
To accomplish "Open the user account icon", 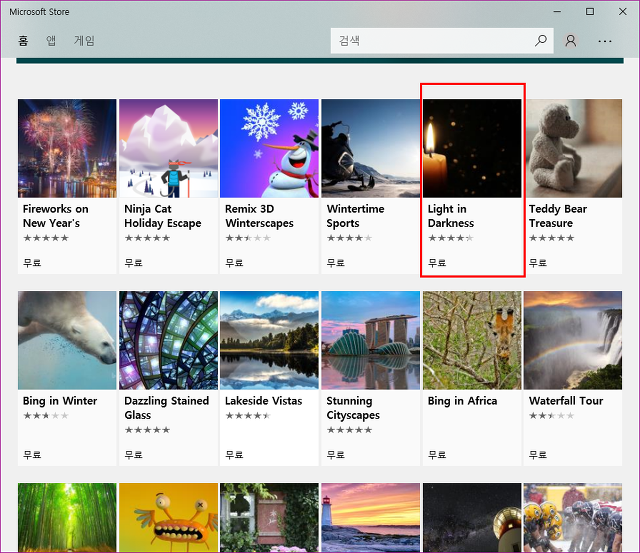I will 571,41.
